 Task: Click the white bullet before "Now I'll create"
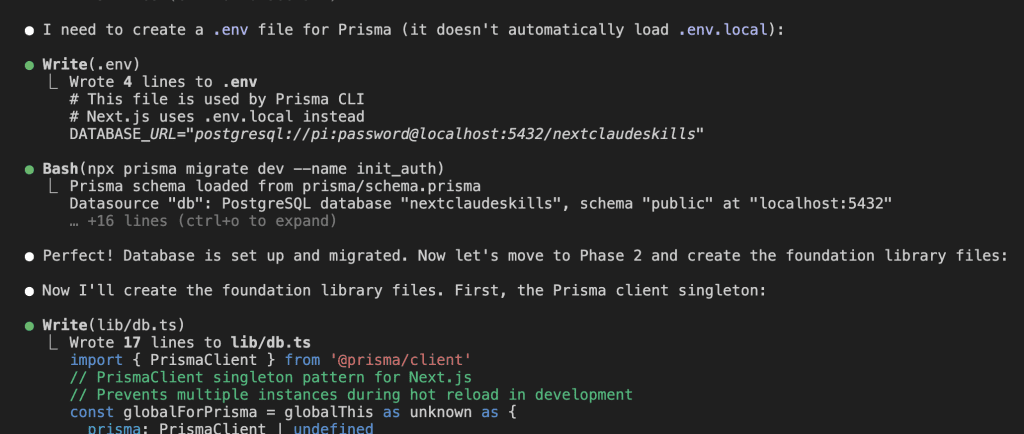(x=30, y=290)
